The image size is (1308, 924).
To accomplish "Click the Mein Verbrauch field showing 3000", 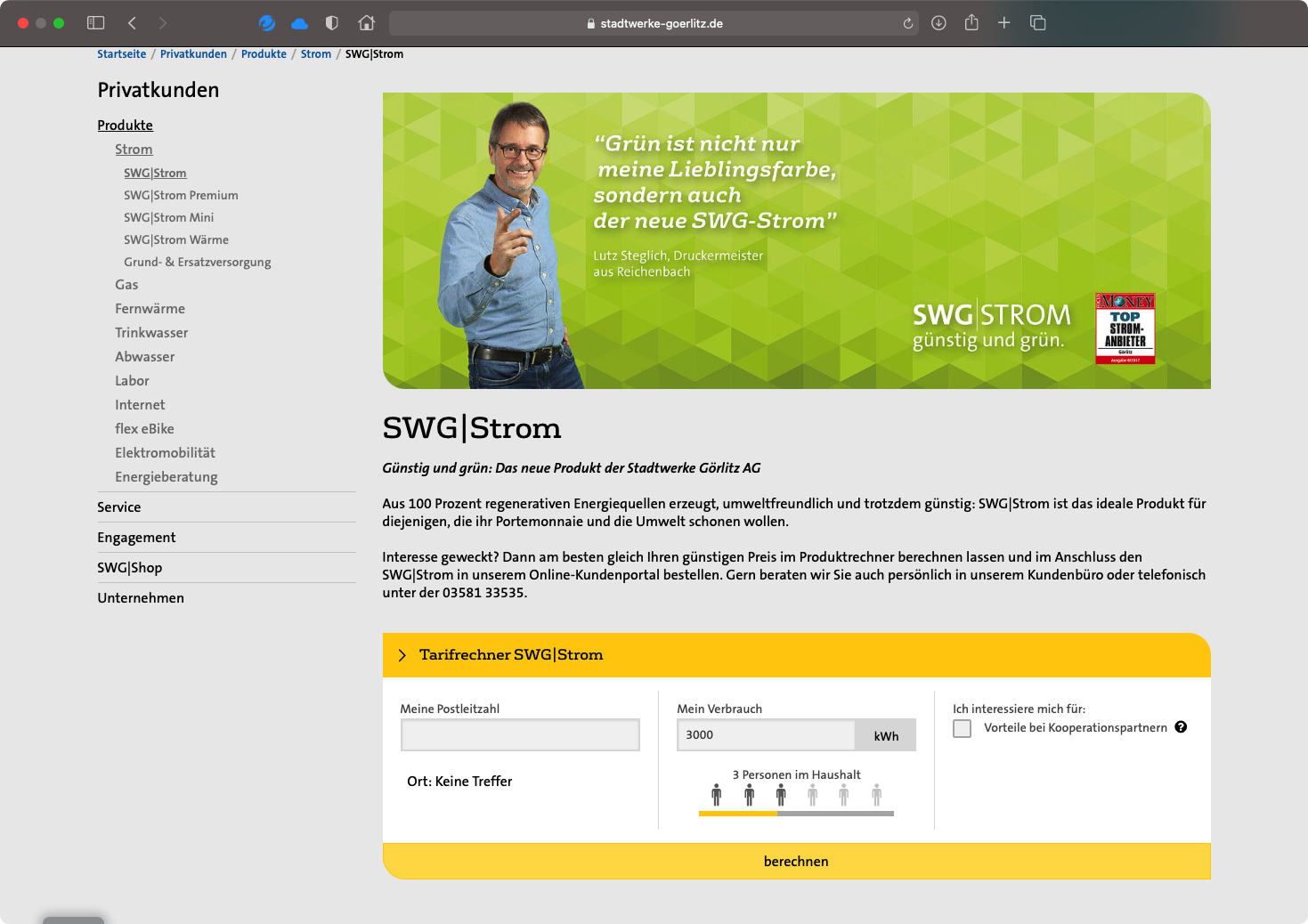I will click(766, 735).
